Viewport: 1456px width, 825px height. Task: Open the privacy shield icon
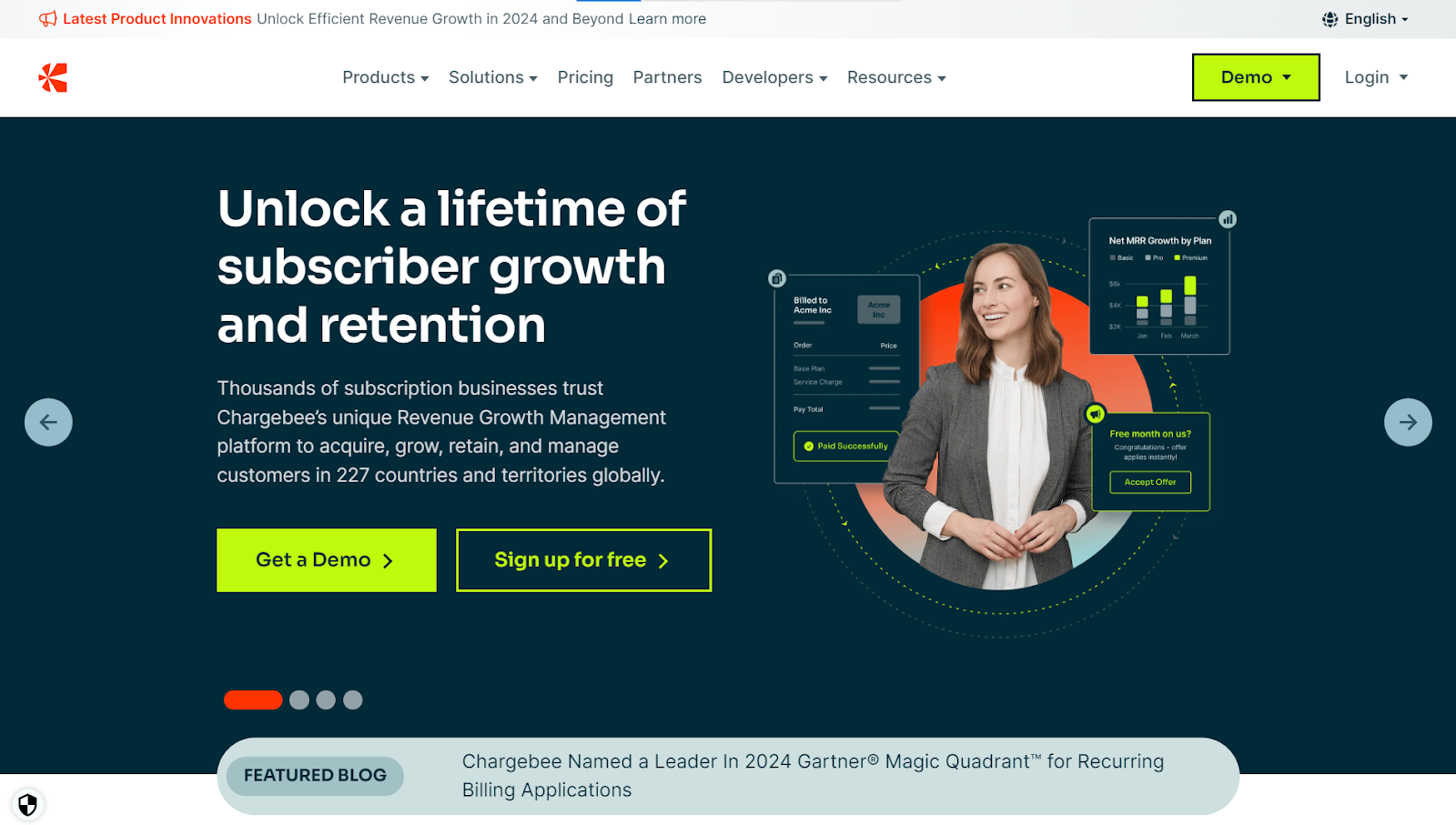click(27, 804)
